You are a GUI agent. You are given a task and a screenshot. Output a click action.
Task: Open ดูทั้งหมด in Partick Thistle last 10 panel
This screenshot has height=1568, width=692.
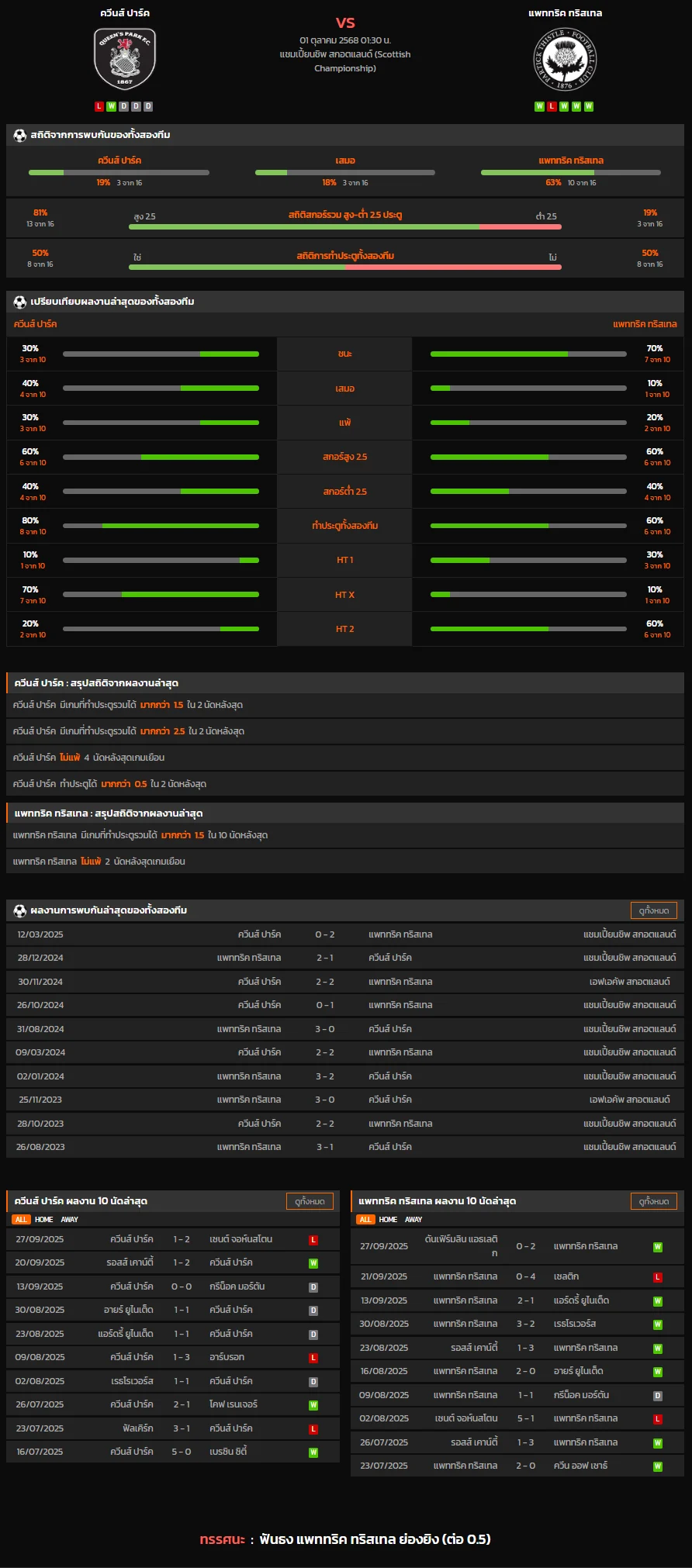[654, 1201]
